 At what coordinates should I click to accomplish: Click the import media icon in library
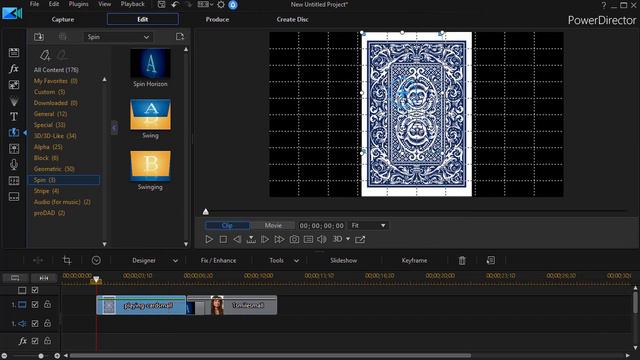click(39, 37)
